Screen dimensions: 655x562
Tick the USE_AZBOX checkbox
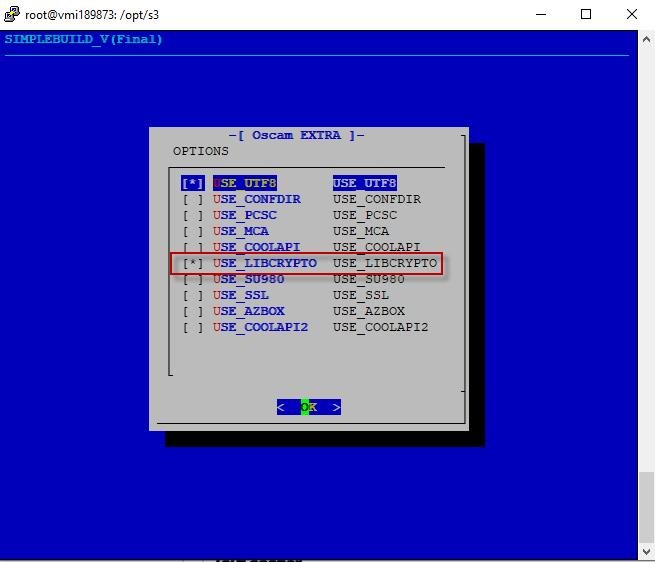click(x=193, y=311)
